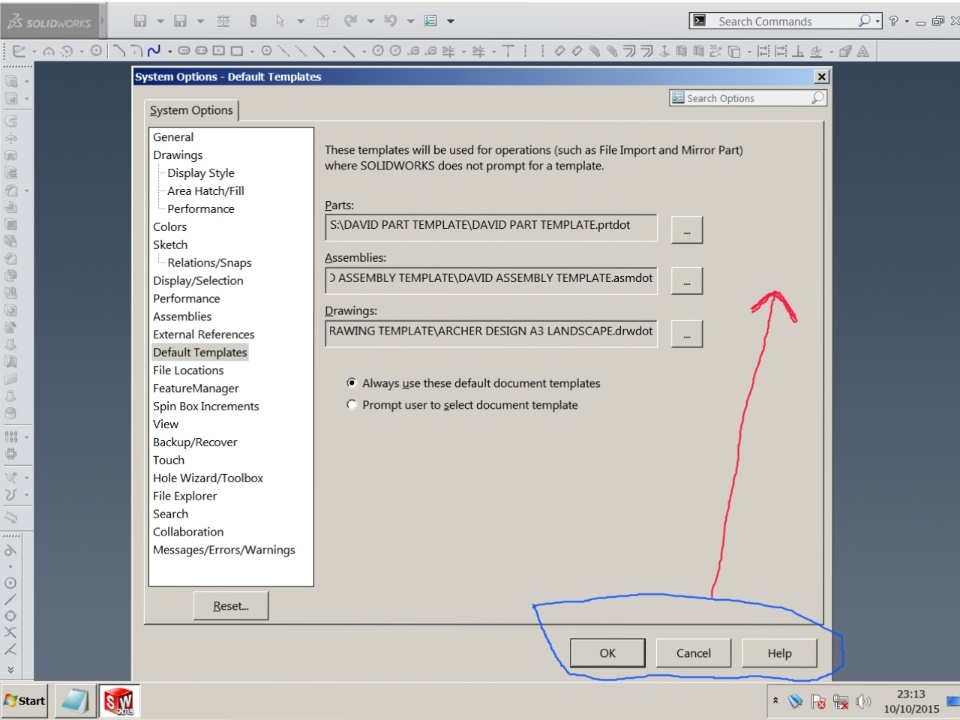Open Drawings in the options list
The height and width of the screenshot is (720, 960).
pos(178,155)
